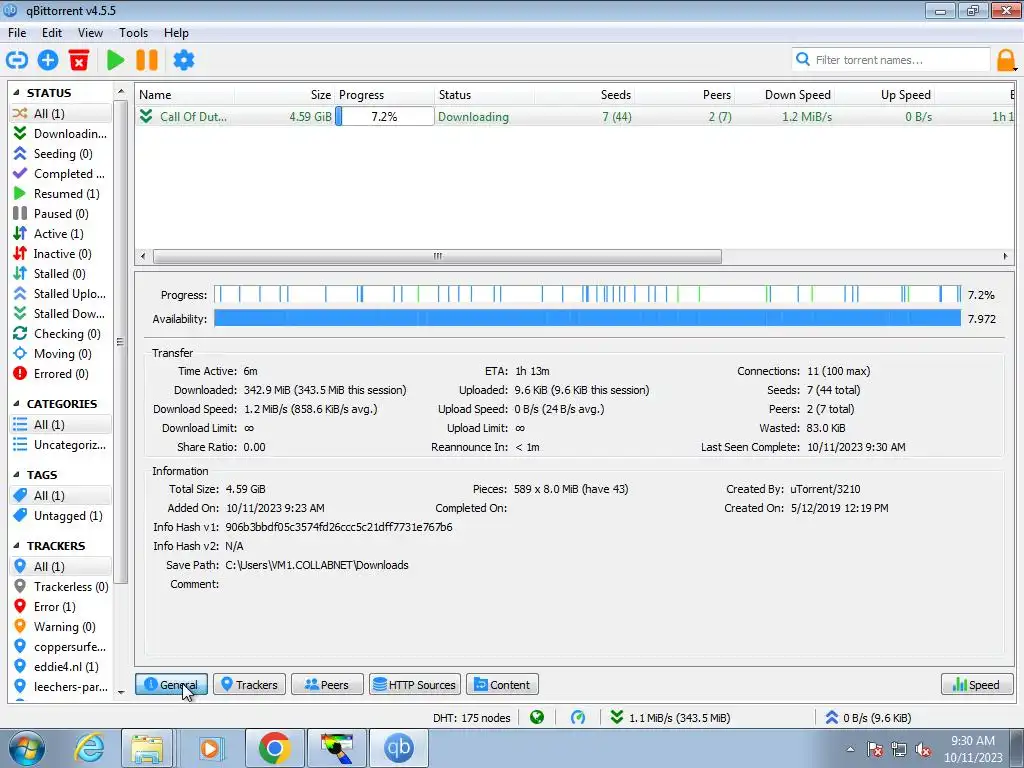1024x768 pixels.
Task: Click the status bar upload speed indicator
Action: 868,718
